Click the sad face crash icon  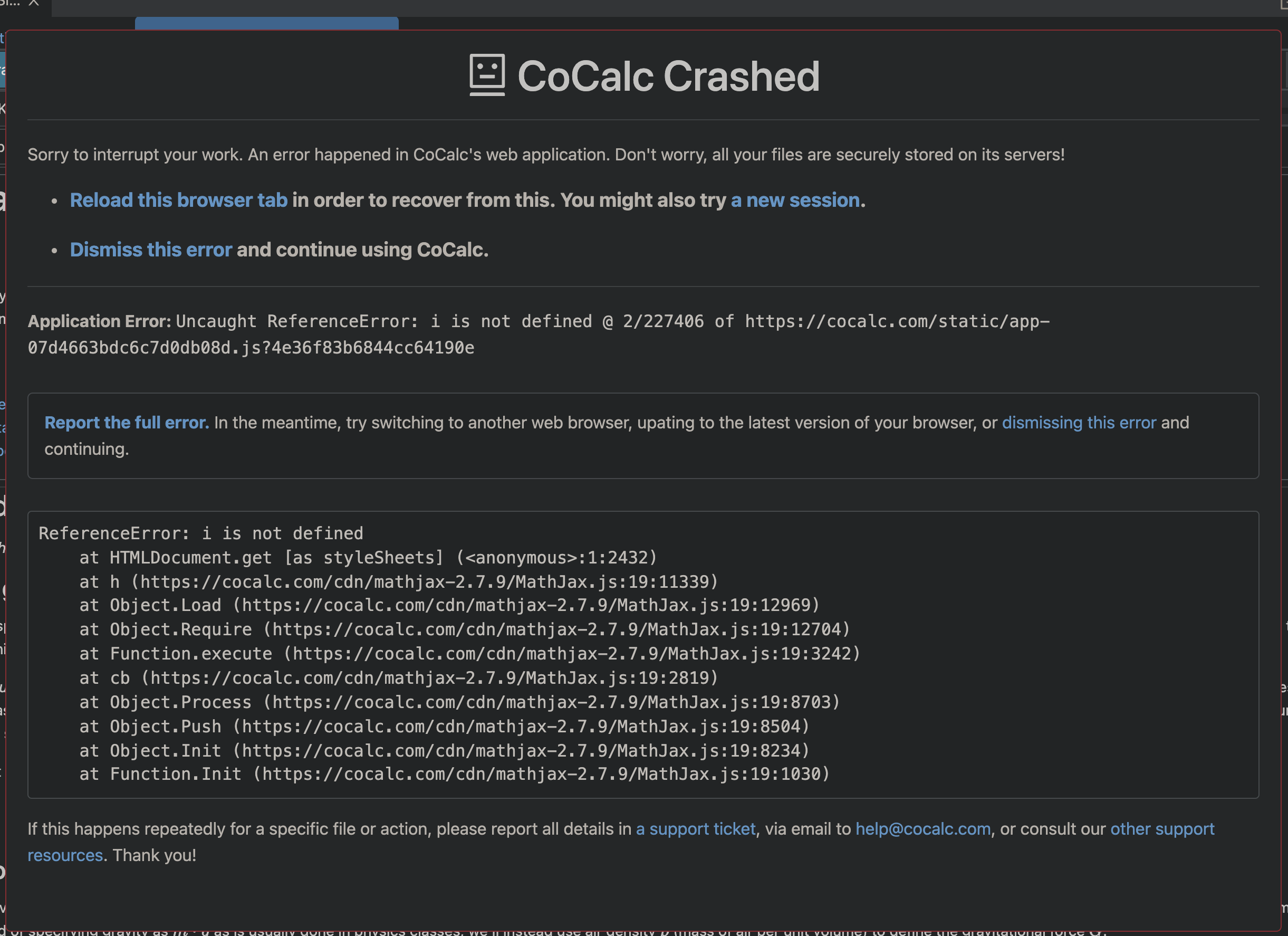487,74
